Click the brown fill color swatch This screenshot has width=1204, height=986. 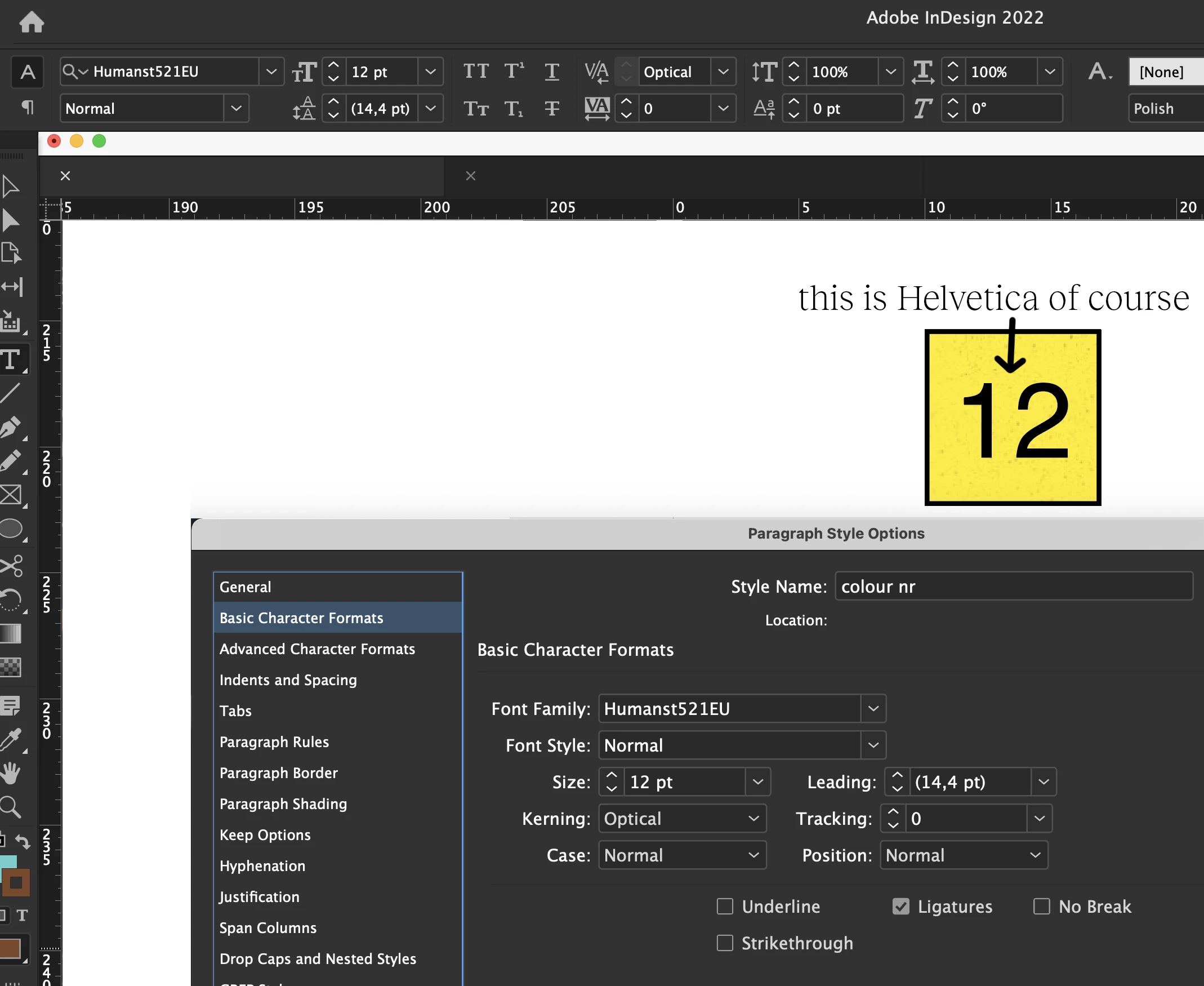pos(10,948)
